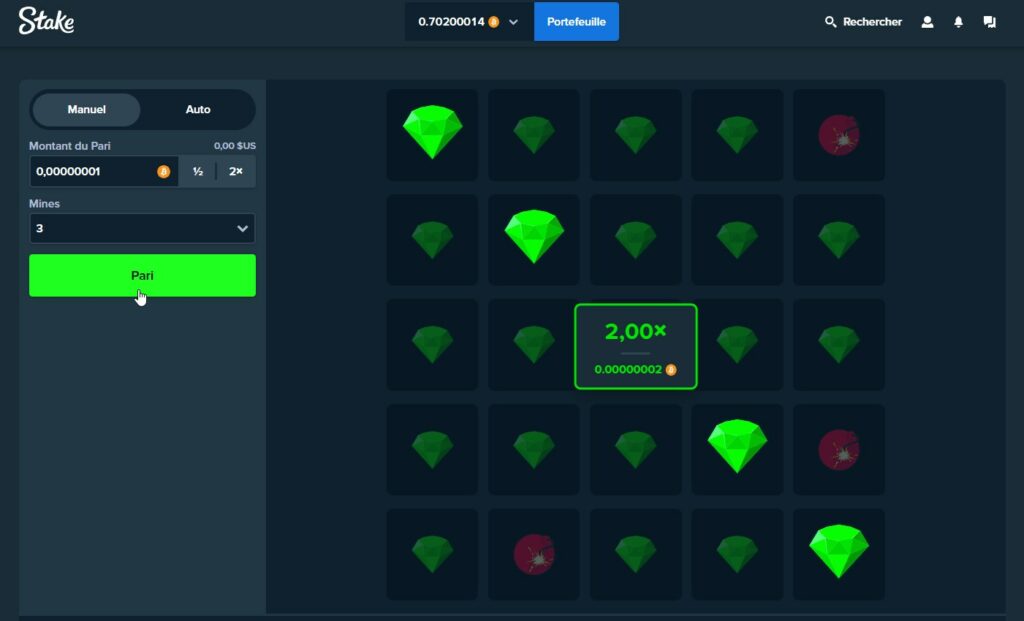Click the mine tile in bottom row
The image size is (1024, 621).
(x=534, y=554)
